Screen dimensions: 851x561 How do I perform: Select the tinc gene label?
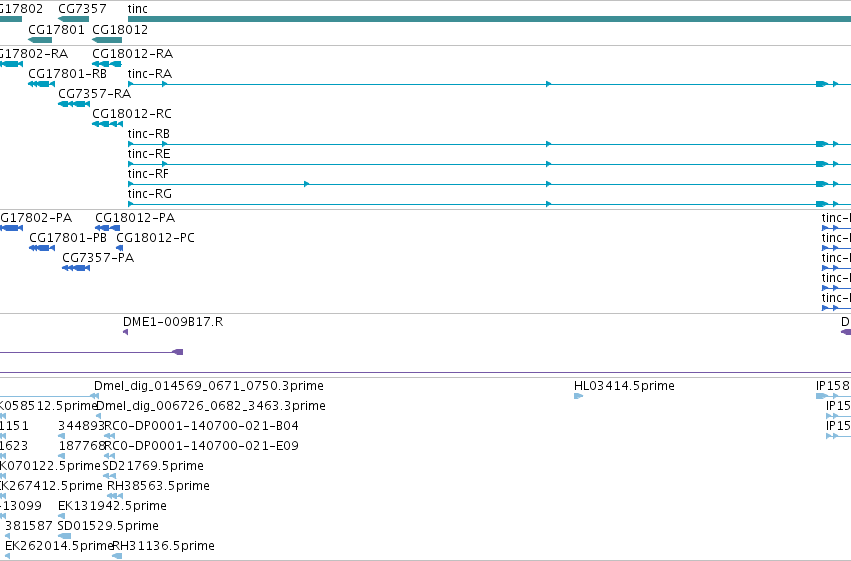(137, 9)
